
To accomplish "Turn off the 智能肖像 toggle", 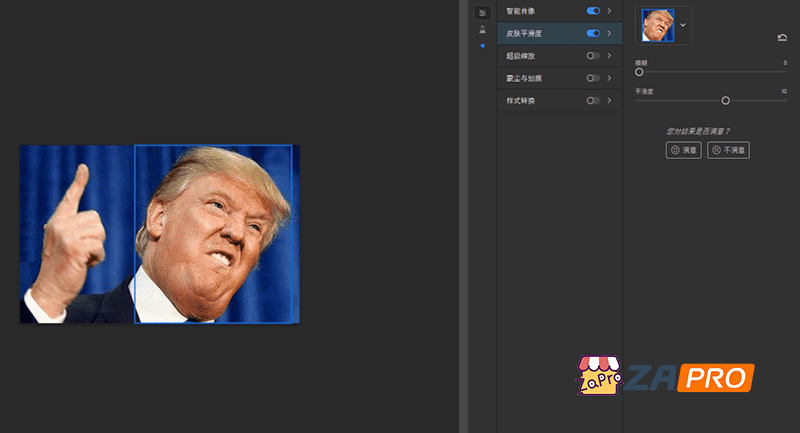I will (593, 11).
